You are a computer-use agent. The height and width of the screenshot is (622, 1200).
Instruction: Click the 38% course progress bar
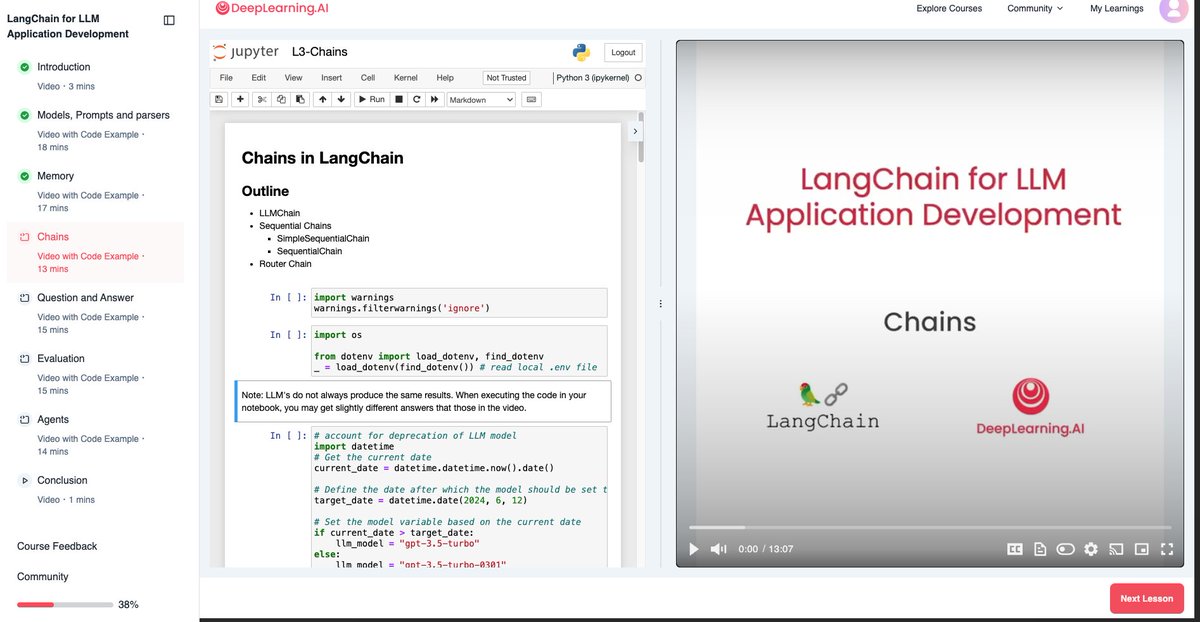(65, 605)
